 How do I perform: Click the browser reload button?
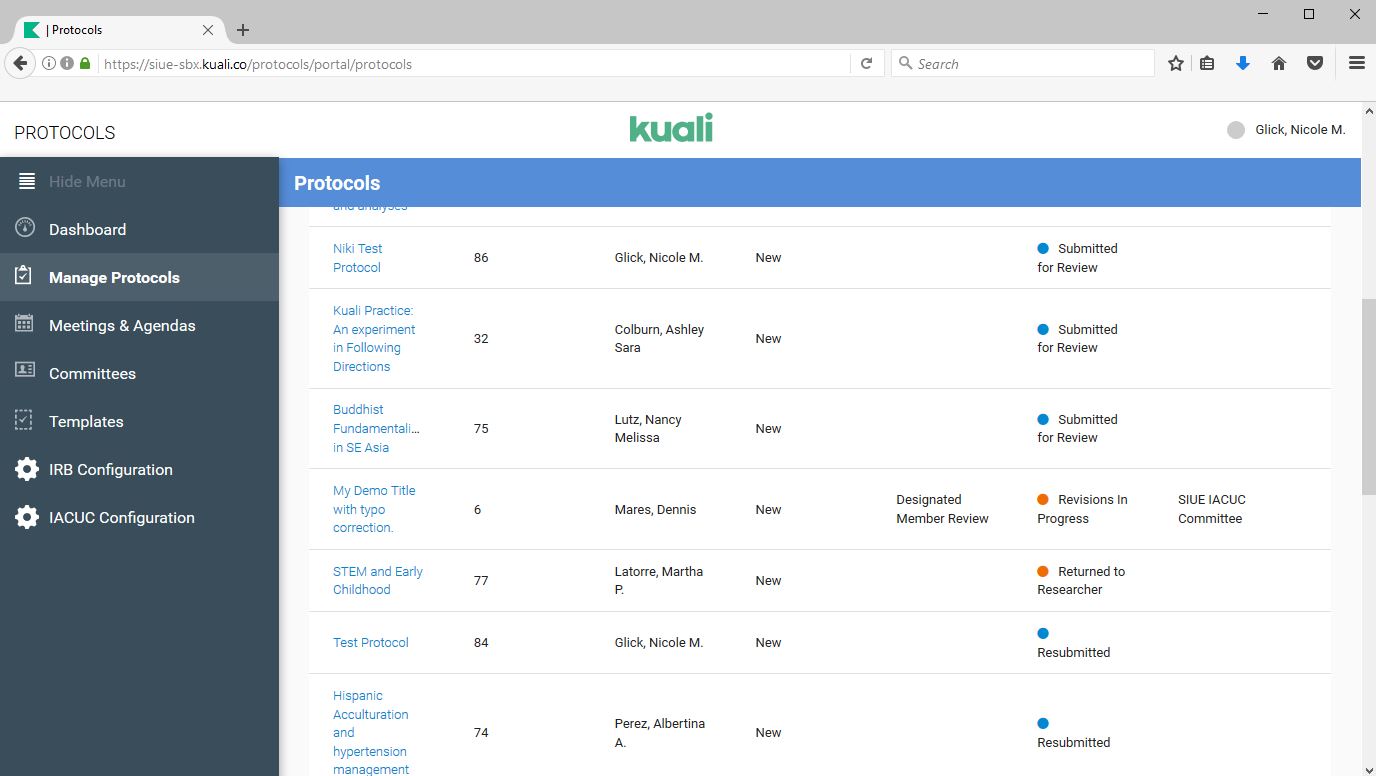pyautogui.click(x=867, y=63)
